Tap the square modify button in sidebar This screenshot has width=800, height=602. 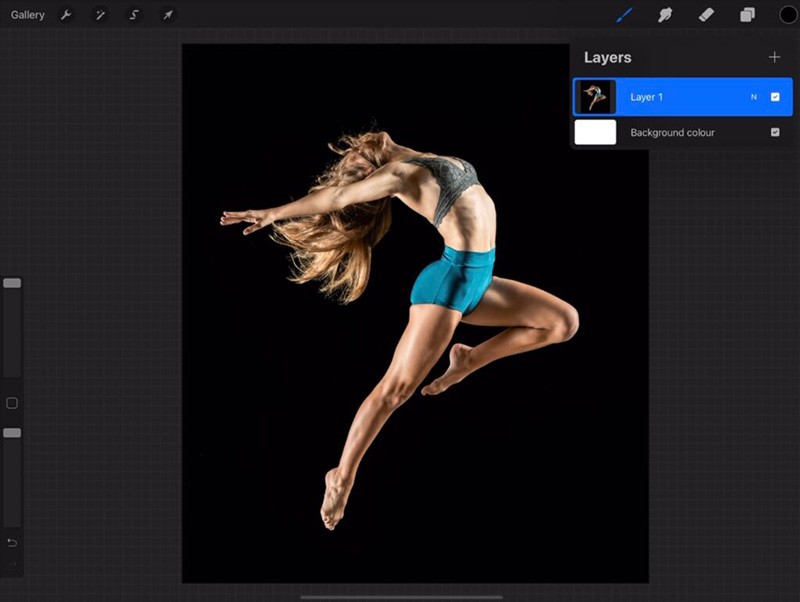[x=12, y=403]
